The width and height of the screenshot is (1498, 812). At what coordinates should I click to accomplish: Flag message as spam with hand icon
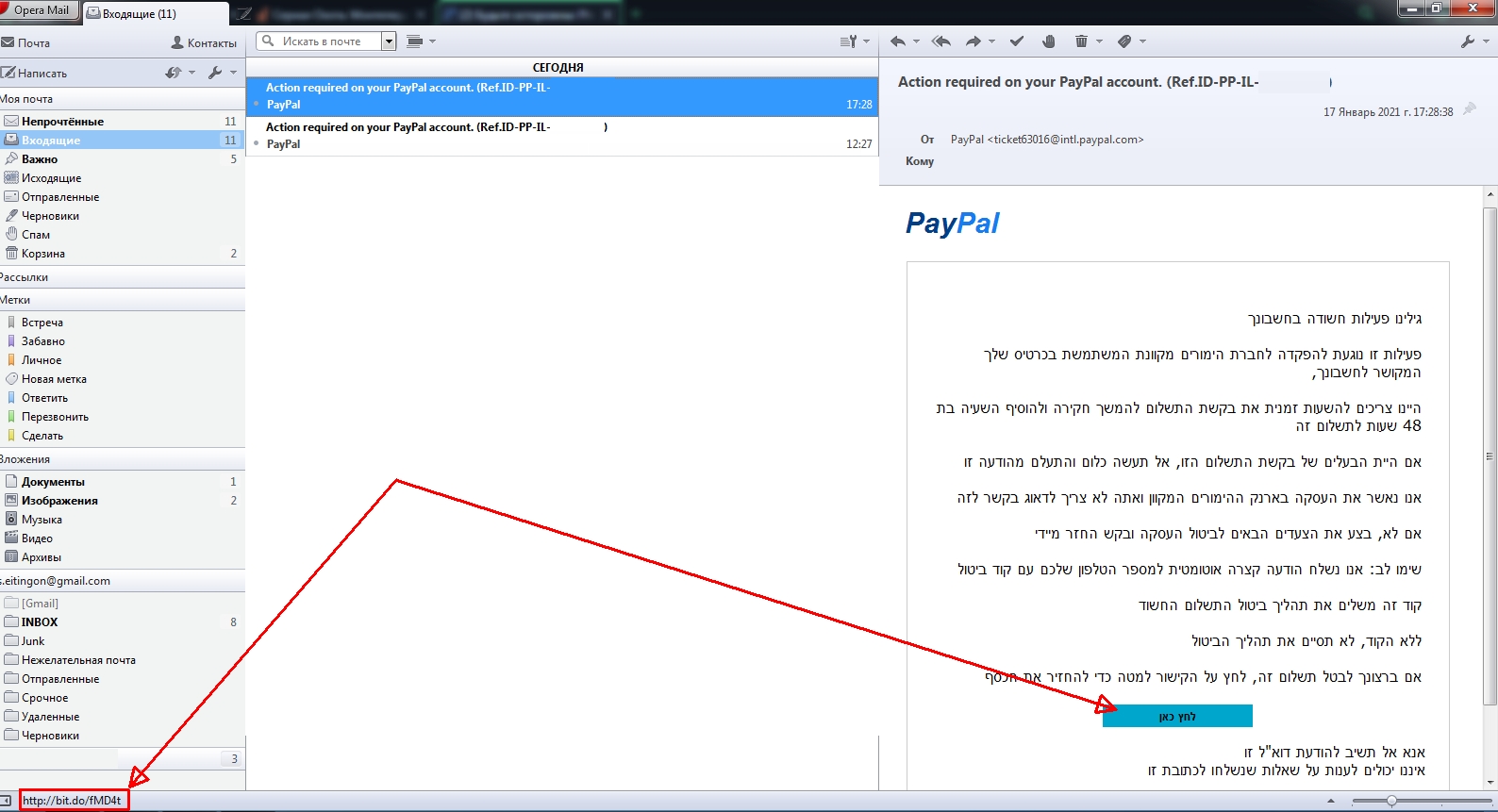(1048, 41)
